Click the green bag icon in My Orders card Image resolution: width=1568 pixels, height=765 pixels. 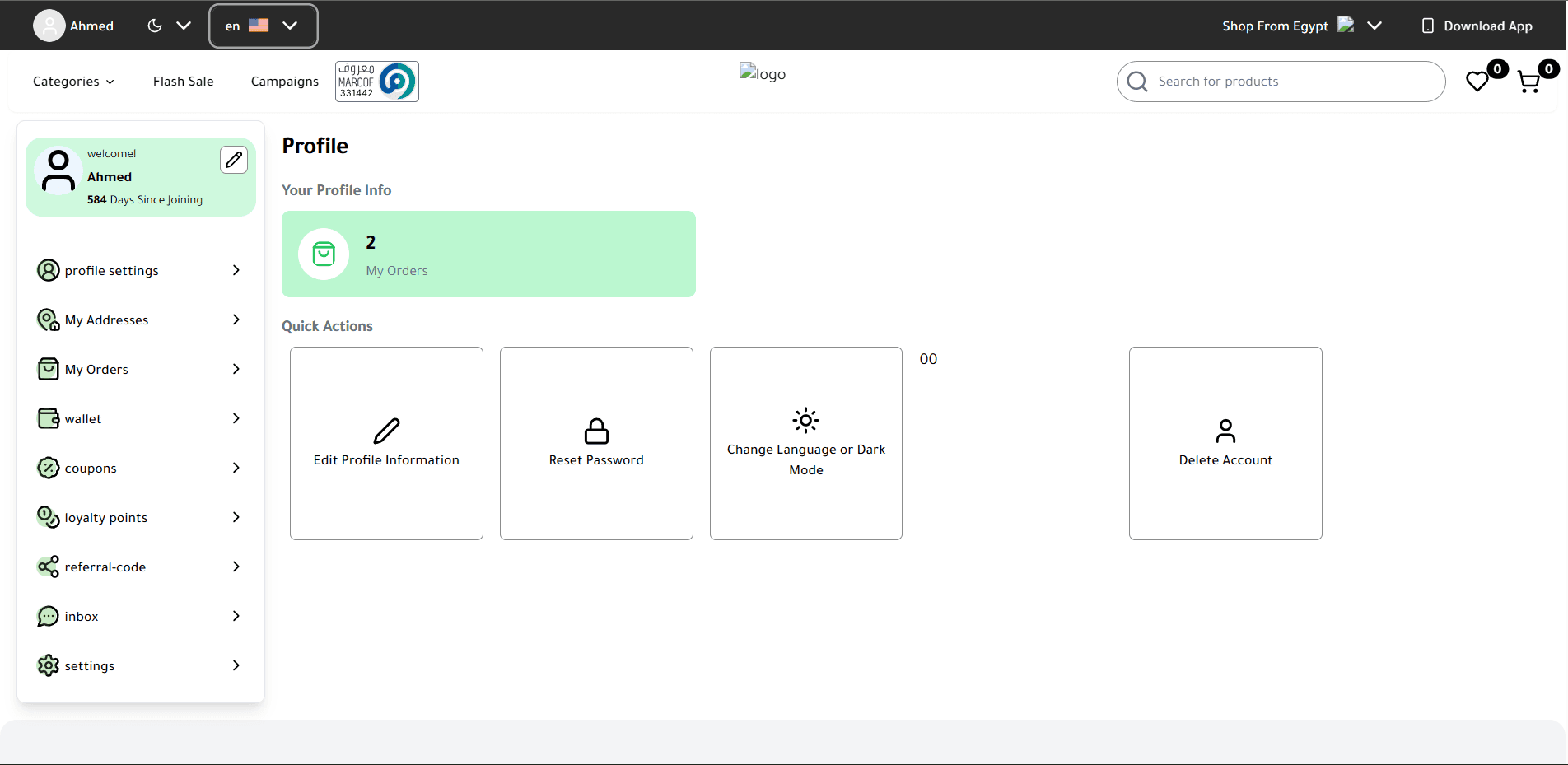click(324, 254)
